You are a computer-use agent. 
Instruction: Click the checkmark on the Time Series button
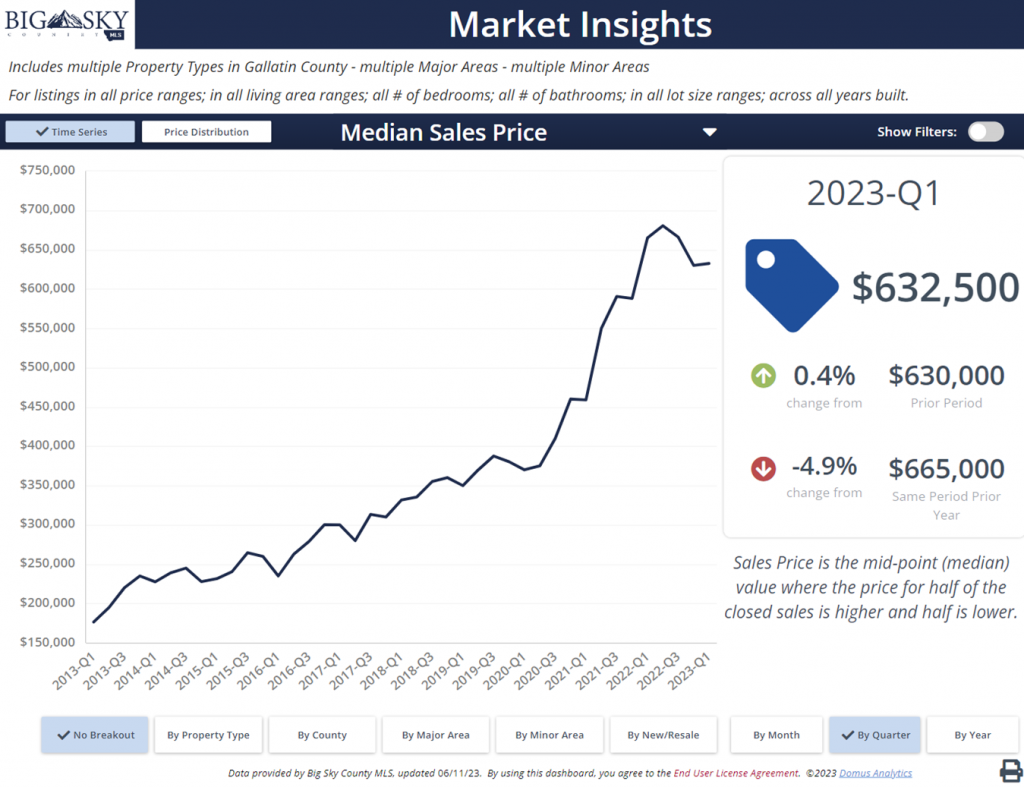point(43,130)
